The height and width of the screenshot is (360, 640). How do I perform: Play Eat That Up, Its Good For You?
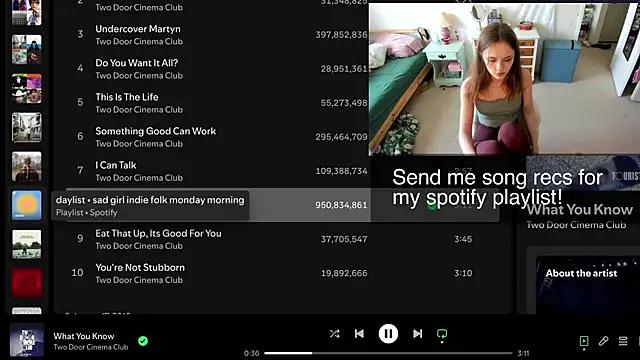point(158,233)
